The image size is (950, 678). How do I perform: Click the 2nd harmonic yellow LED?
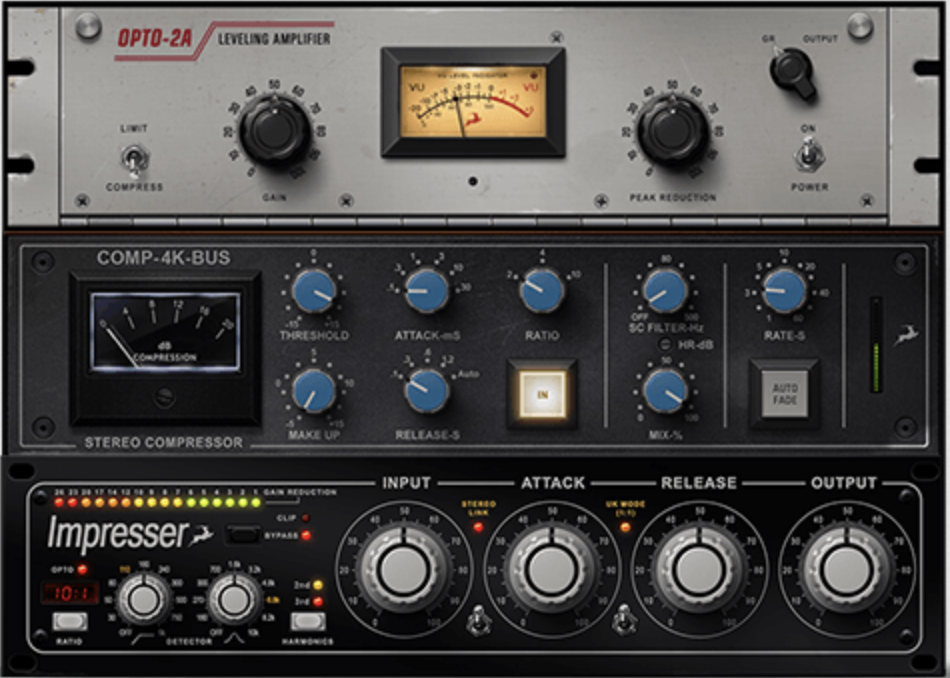coord(317,585)
